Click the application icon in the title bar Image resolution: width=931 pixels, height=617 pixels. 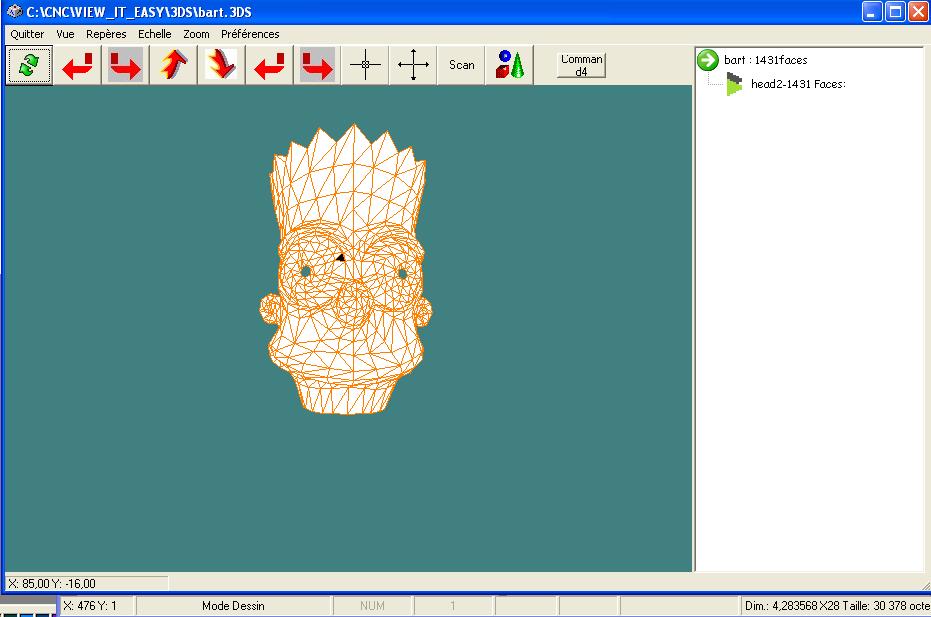click(x=14, y=11)
